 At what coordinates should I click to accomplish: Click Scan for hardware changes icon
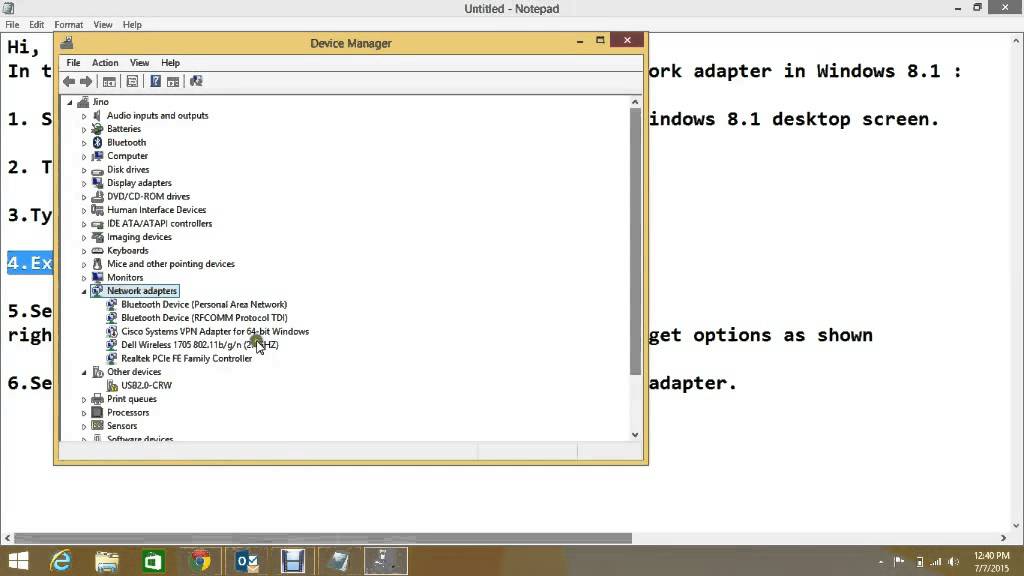click(x=196, y=82)
